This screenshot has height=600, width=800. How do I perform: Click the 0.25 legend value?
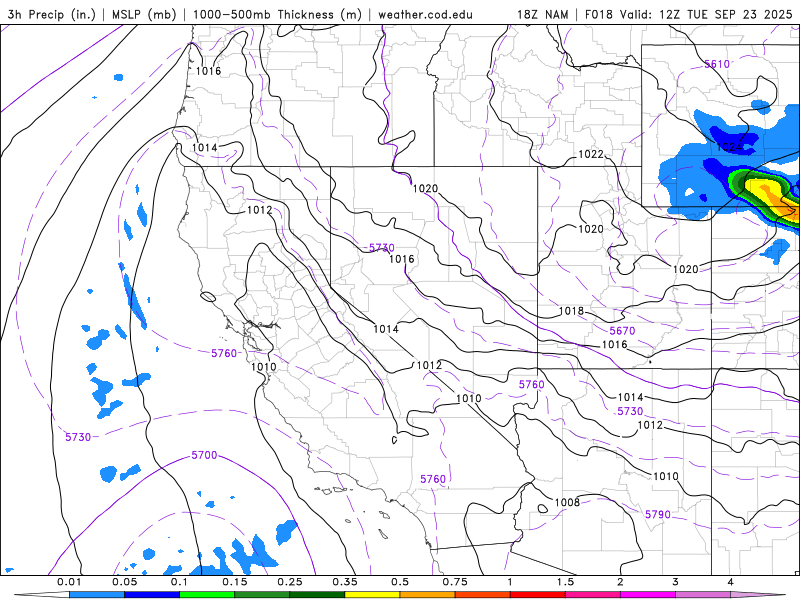click(290, 582)
